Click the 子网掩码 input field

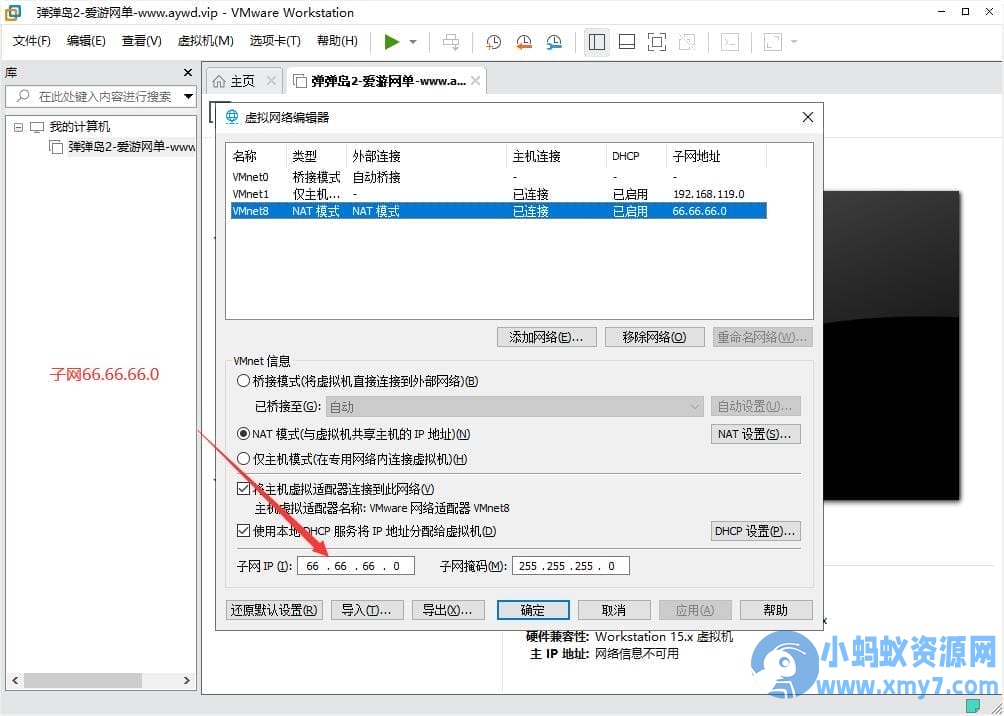tap(571, 566)
